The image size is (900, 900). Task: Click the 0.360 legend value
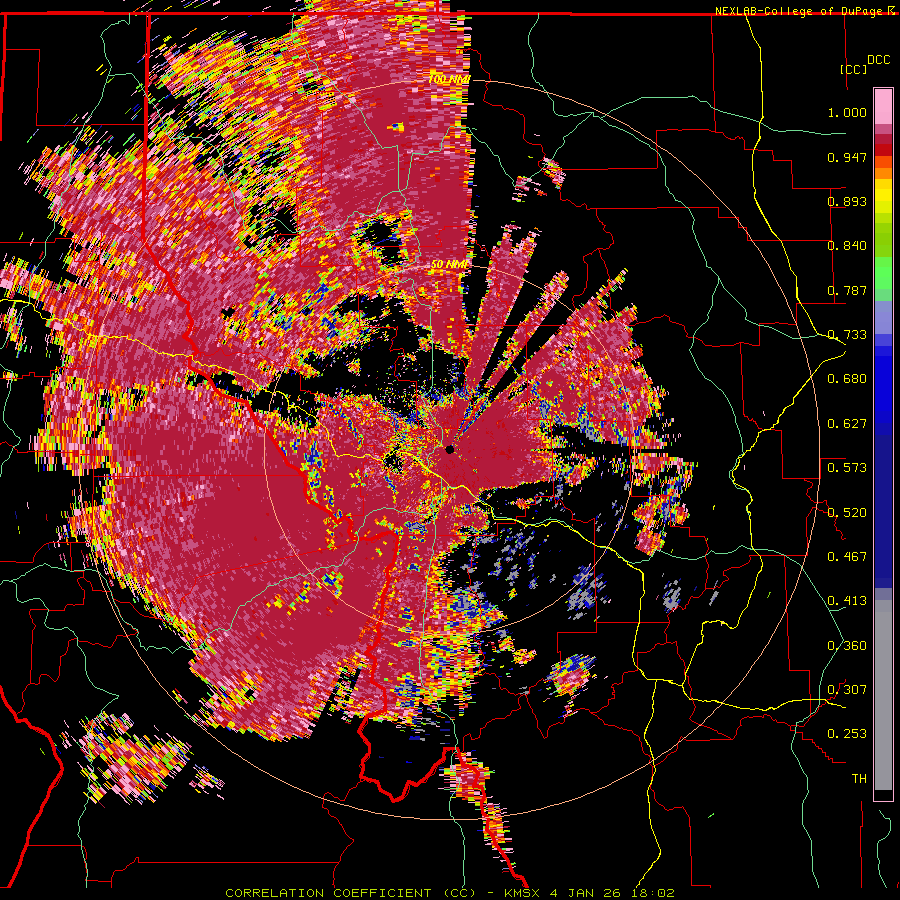[847, 646]
